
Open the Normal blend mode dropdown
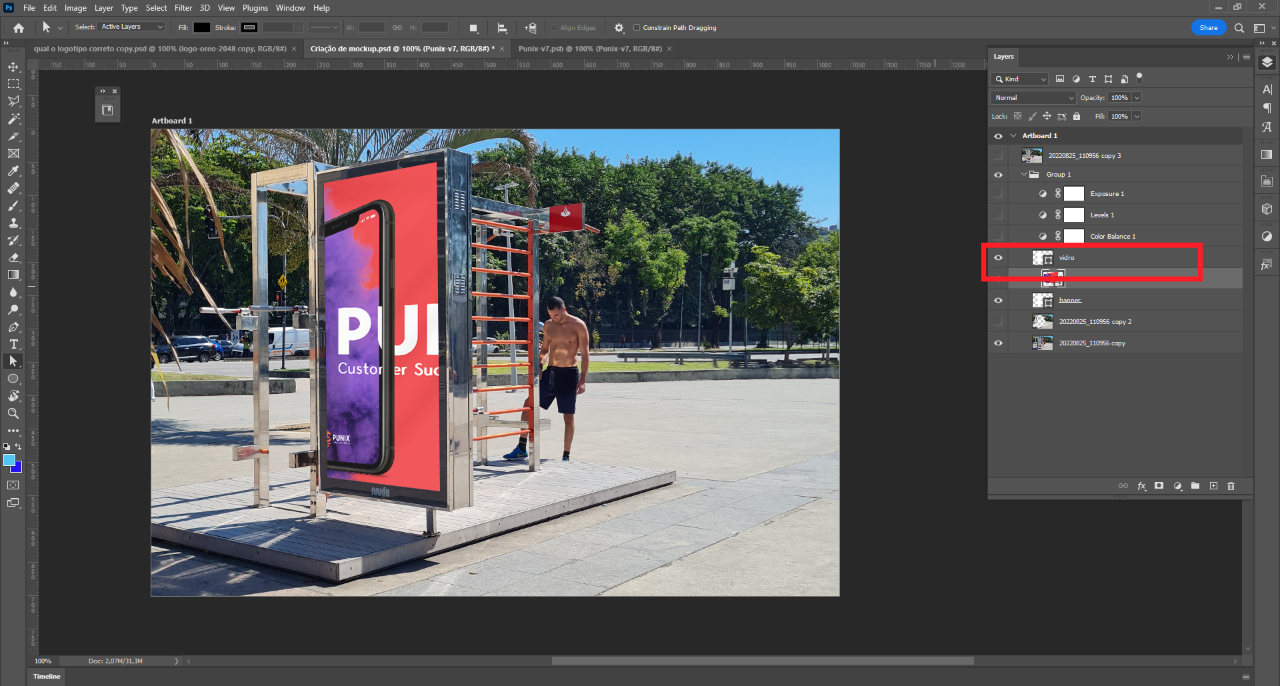[1034, 98]
